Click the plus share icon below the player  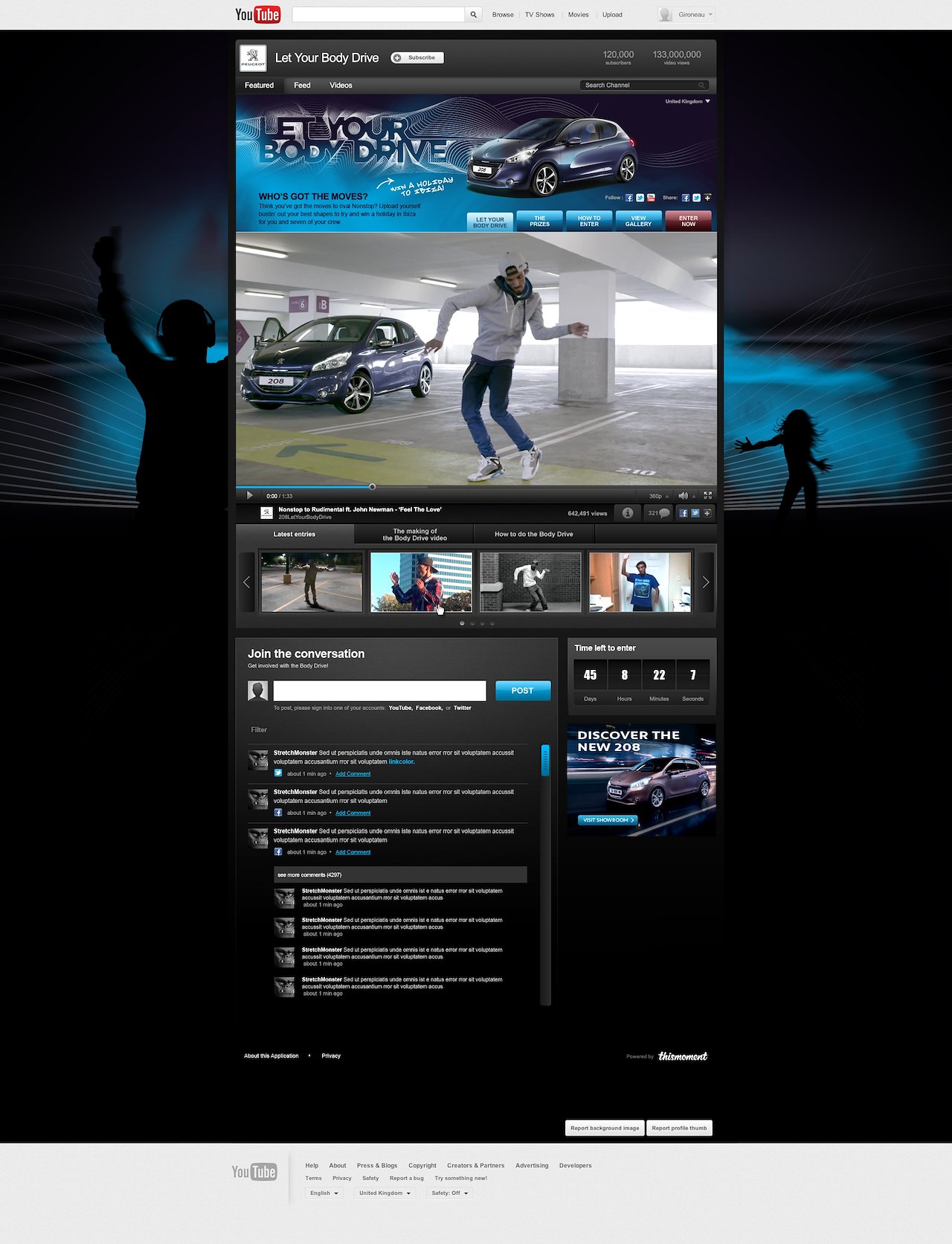(707, 513)
